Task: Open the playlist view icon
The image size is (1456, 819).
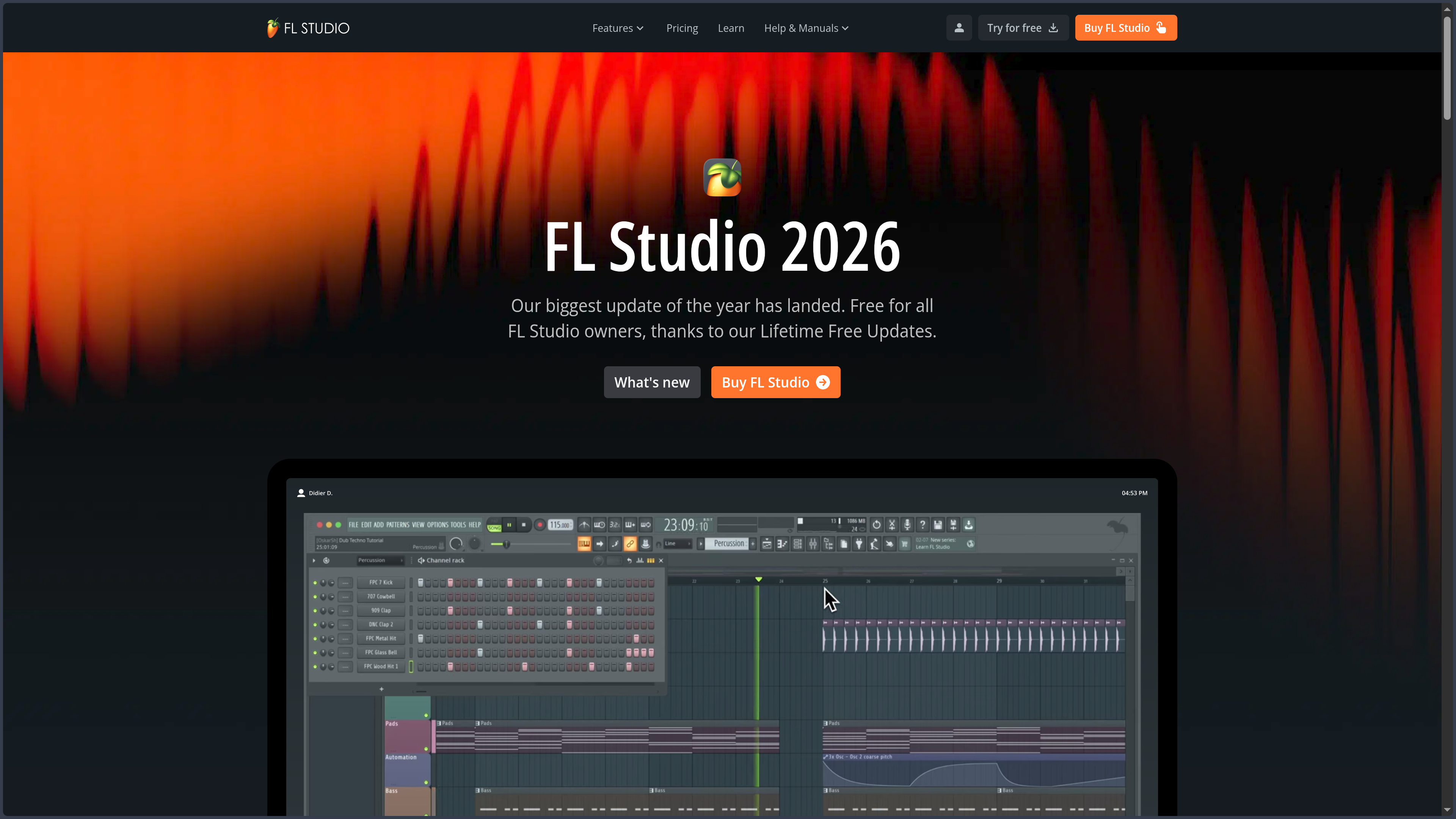Action: tap(766, 544)
